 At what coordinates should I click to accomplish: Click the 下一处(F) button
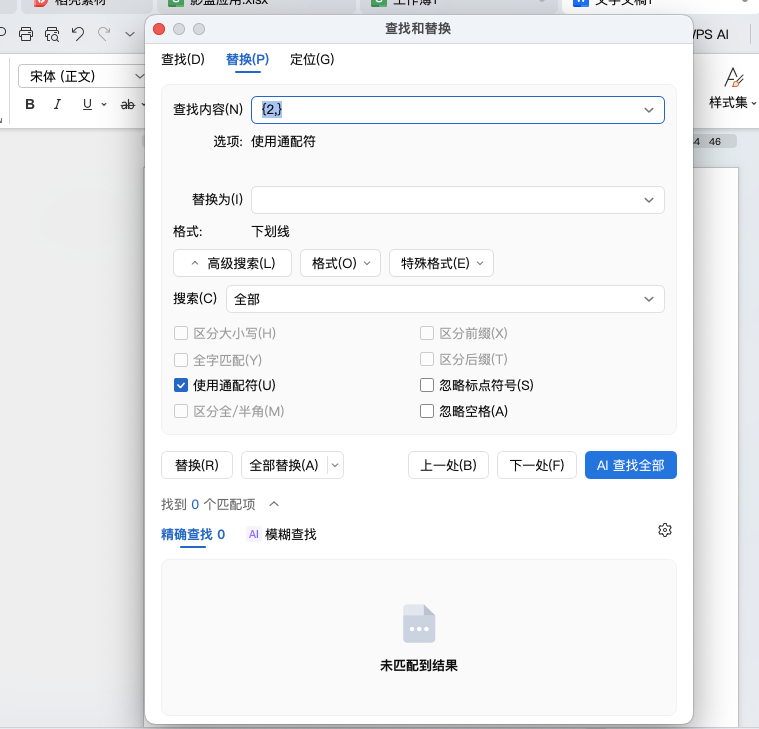click(537, 465)
